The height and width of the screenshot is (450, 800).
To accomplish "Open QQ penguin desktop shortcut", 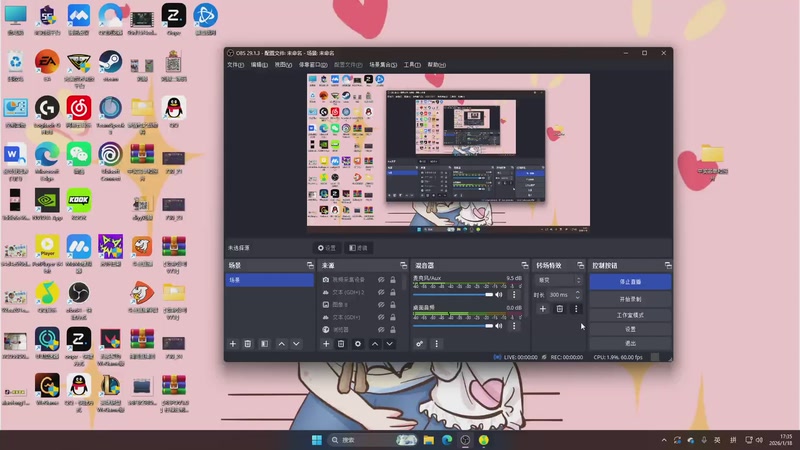I will (174, 112).
